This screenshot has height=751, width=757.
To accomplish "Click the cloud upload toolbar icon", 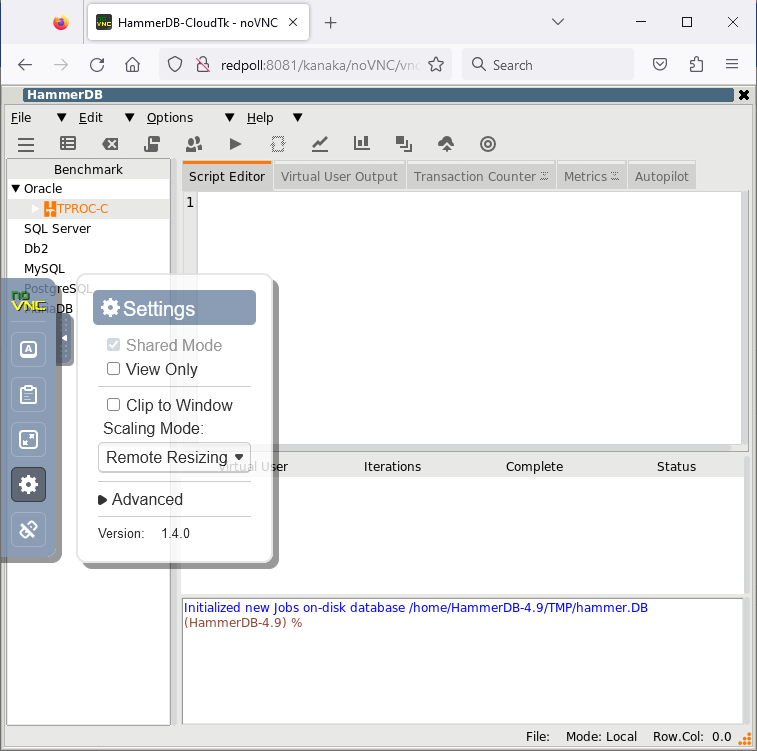I will (x=446, y=144).
